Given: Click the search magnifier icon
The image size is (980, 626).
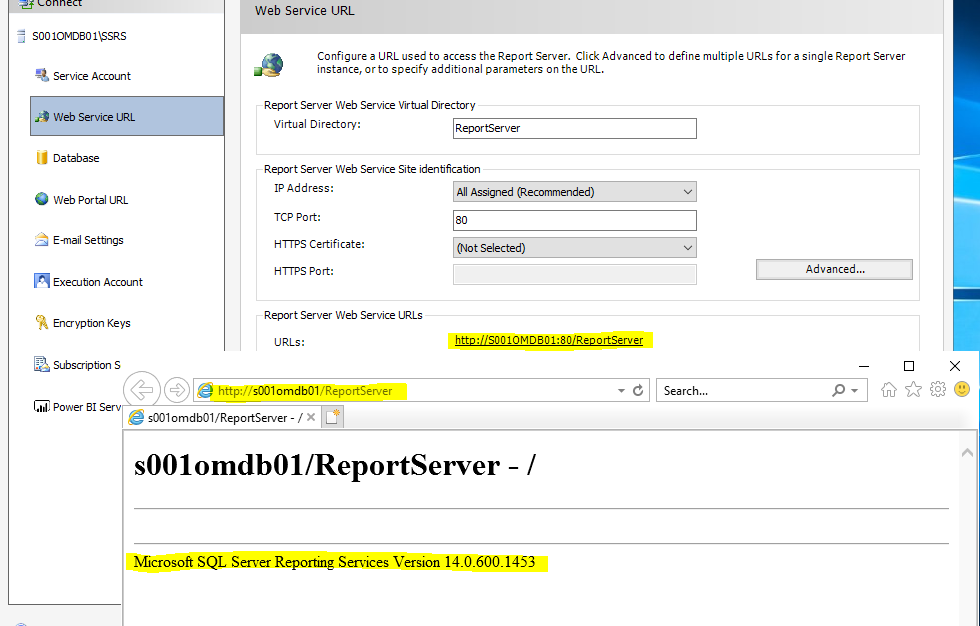Looking at the screenshot, I should point(838,390).
